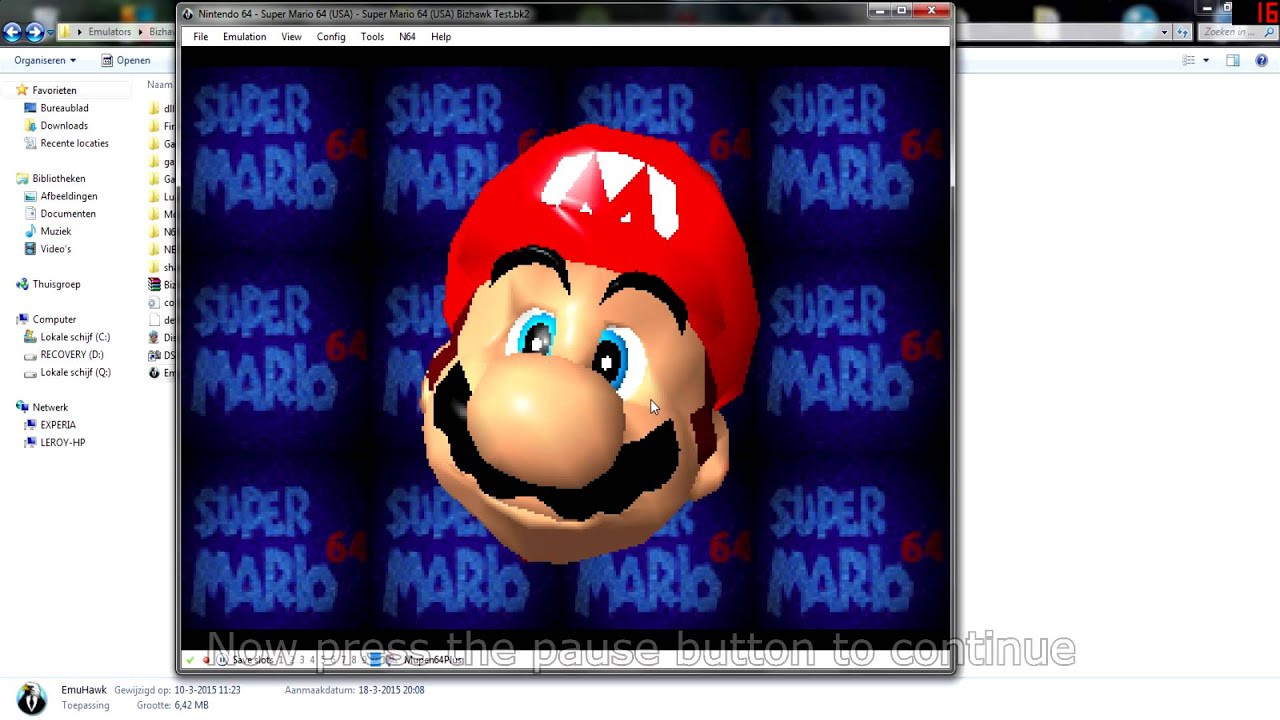Open the EXPERIA network computer
Screen dimensions: 1280x720
point(58,425)
